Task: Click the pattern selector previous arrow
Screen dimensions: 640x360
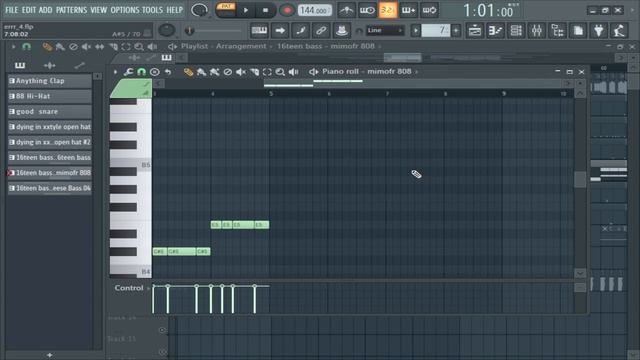Action: coord(416,30)
